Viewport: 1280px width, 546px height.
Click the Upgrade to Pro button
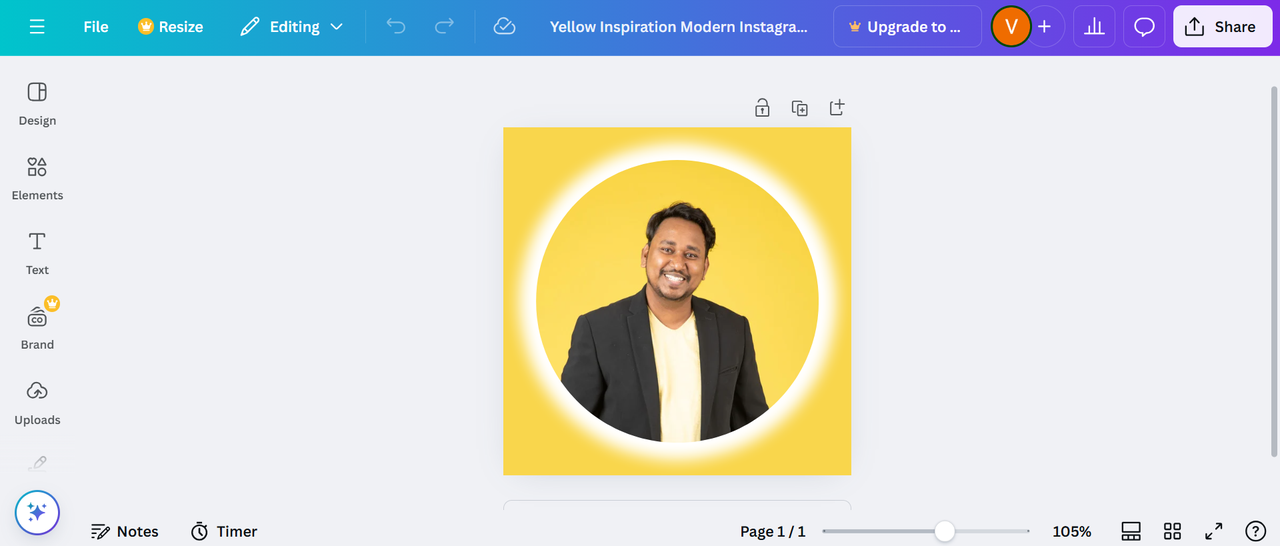click(x=907, y=27)
